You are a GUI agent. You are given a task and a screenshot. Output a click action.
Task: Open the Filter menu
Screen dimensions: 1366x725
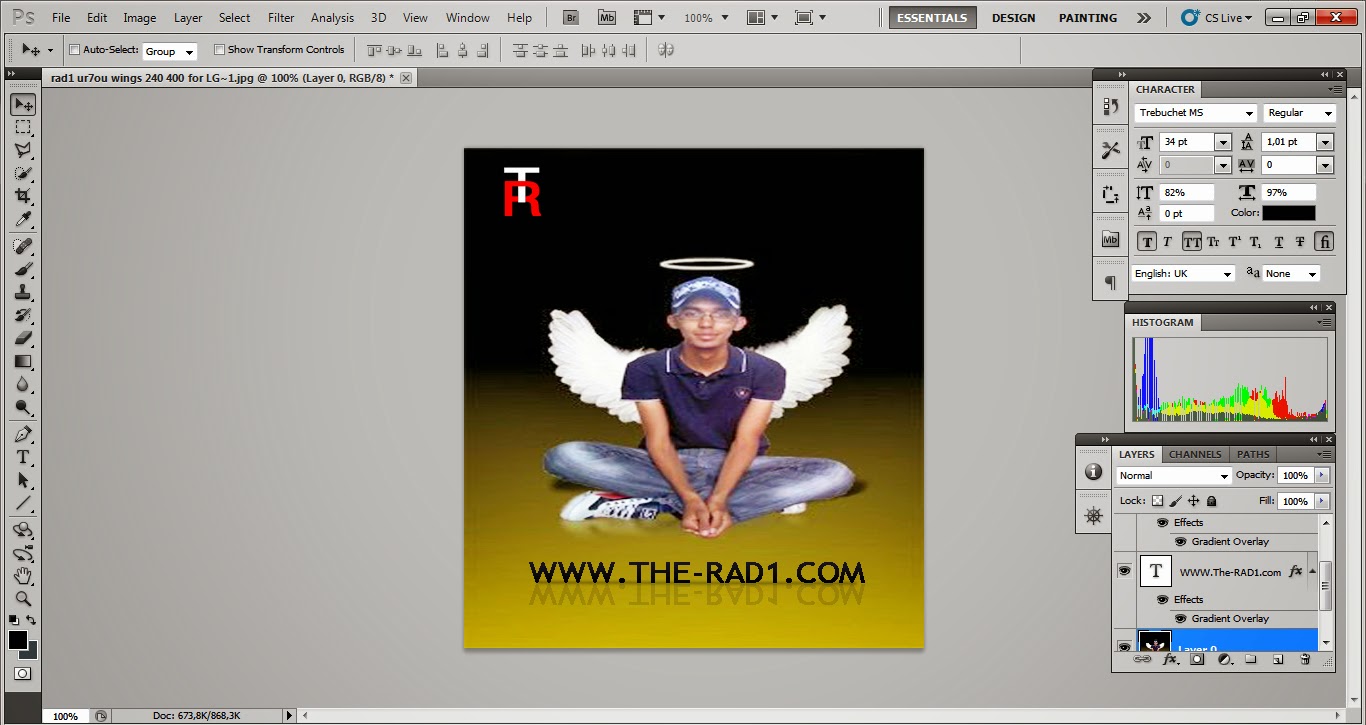281,18
